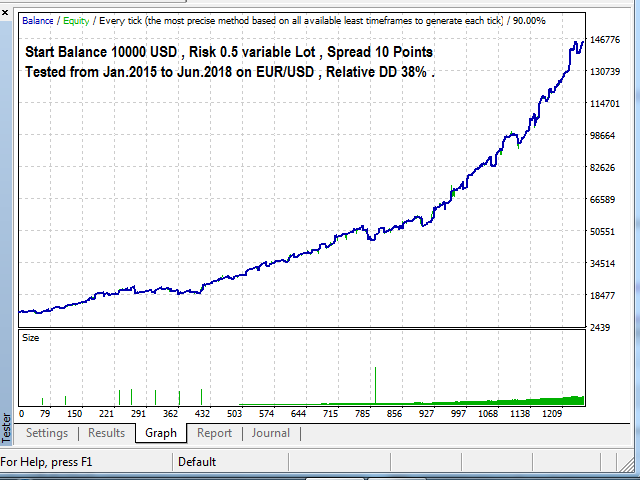Click the 50551 axis value

(602, 231)
